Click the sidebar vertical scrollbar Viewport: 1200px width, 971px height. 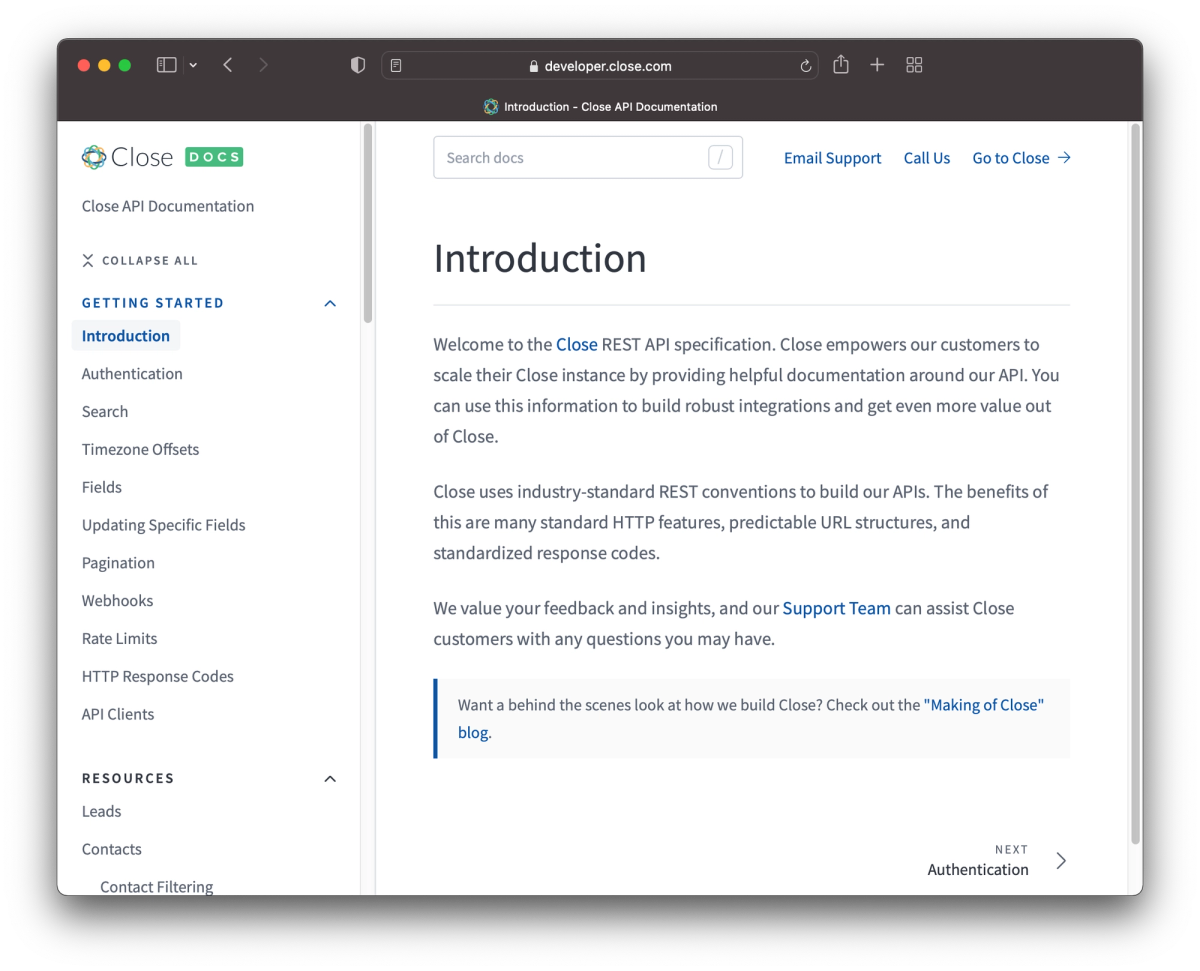point(368,222)
